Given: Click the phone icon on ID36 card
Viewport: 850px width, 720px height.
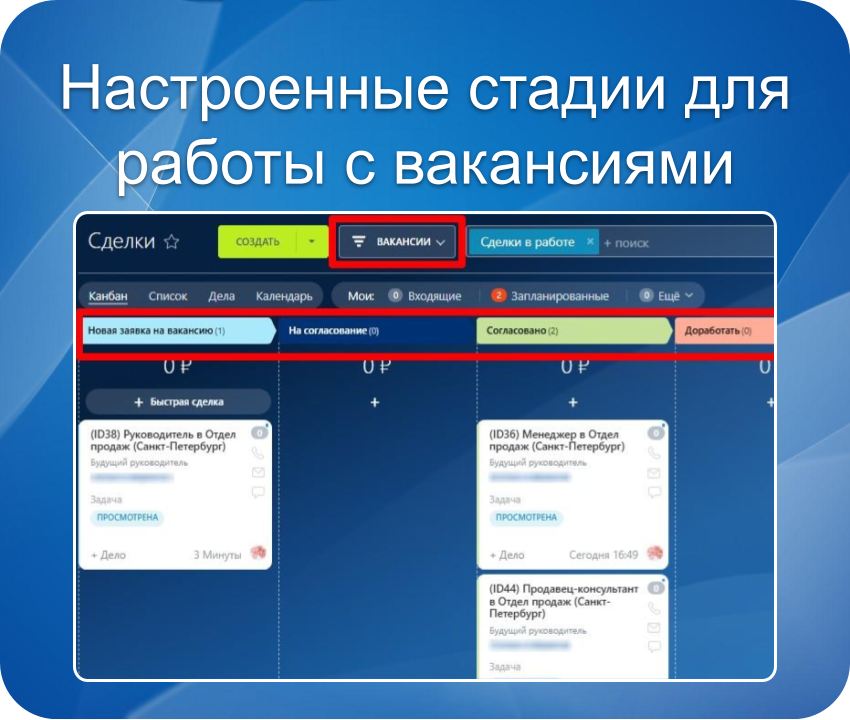Looking at the screenshot, I should [654, 453].
